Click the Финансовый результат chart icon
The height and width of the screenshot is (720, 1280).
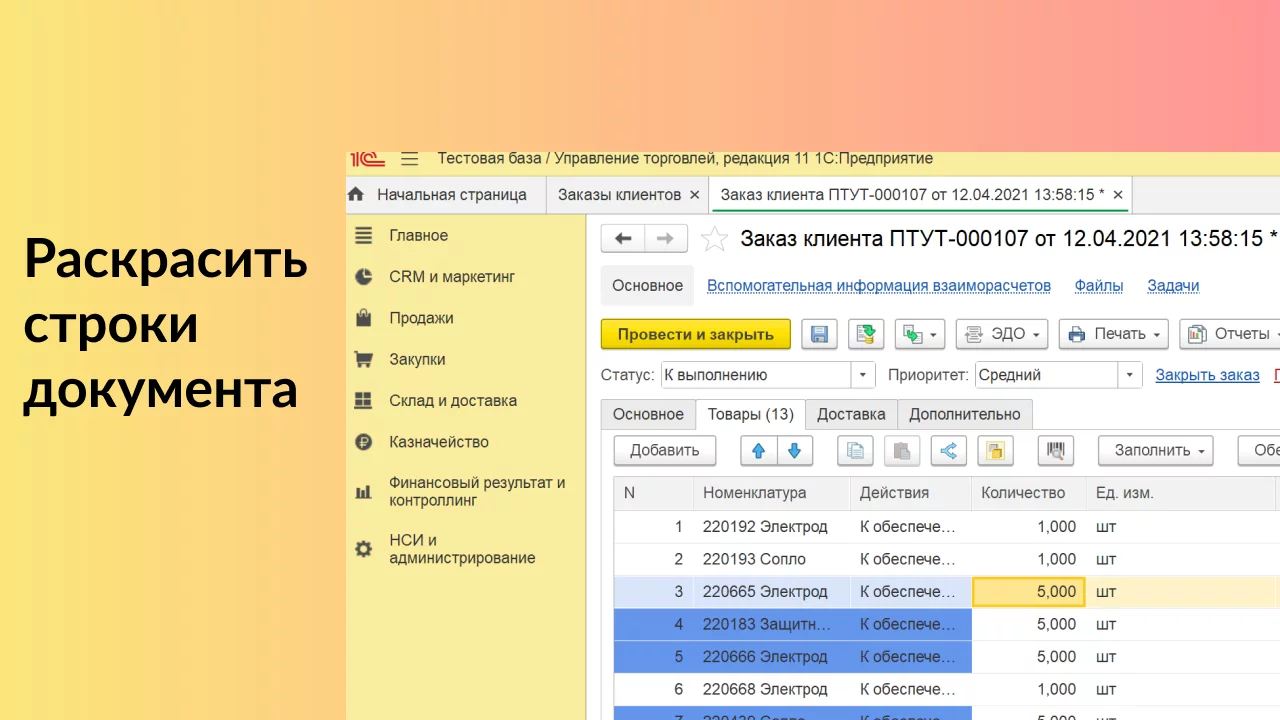click(x=364, y=492)
